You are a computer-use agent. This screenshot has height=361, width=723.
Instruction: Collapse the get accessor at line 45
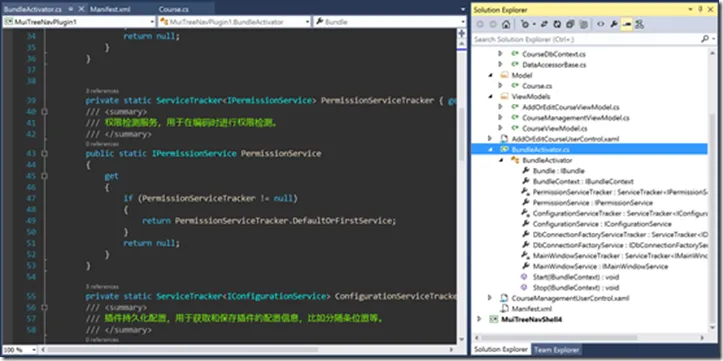click(x=44, y=176)
